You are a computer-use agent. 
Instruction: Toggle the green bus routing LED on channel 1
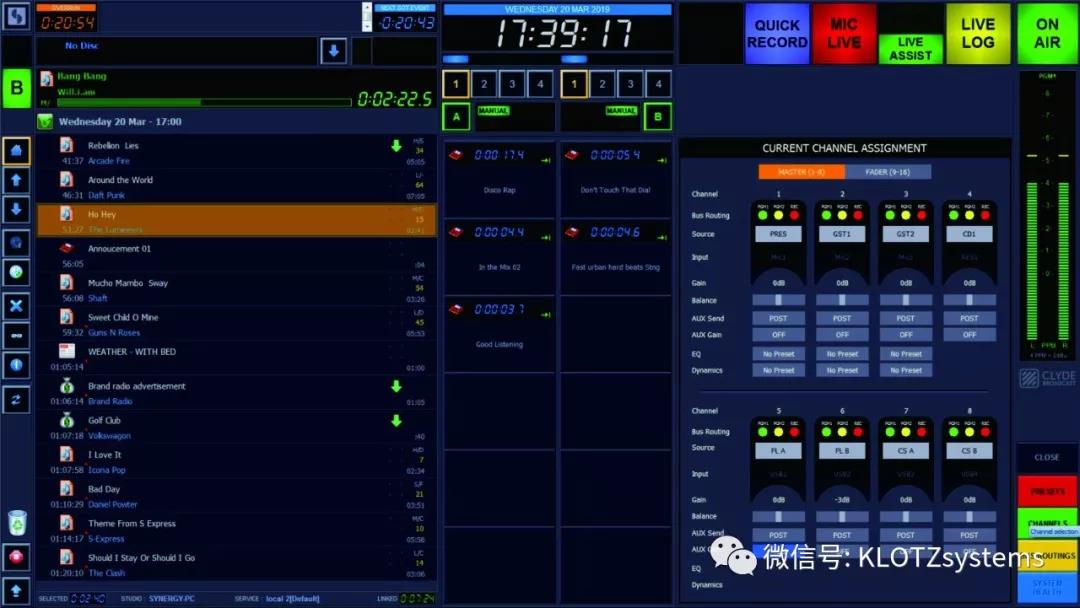click(762, 216)
